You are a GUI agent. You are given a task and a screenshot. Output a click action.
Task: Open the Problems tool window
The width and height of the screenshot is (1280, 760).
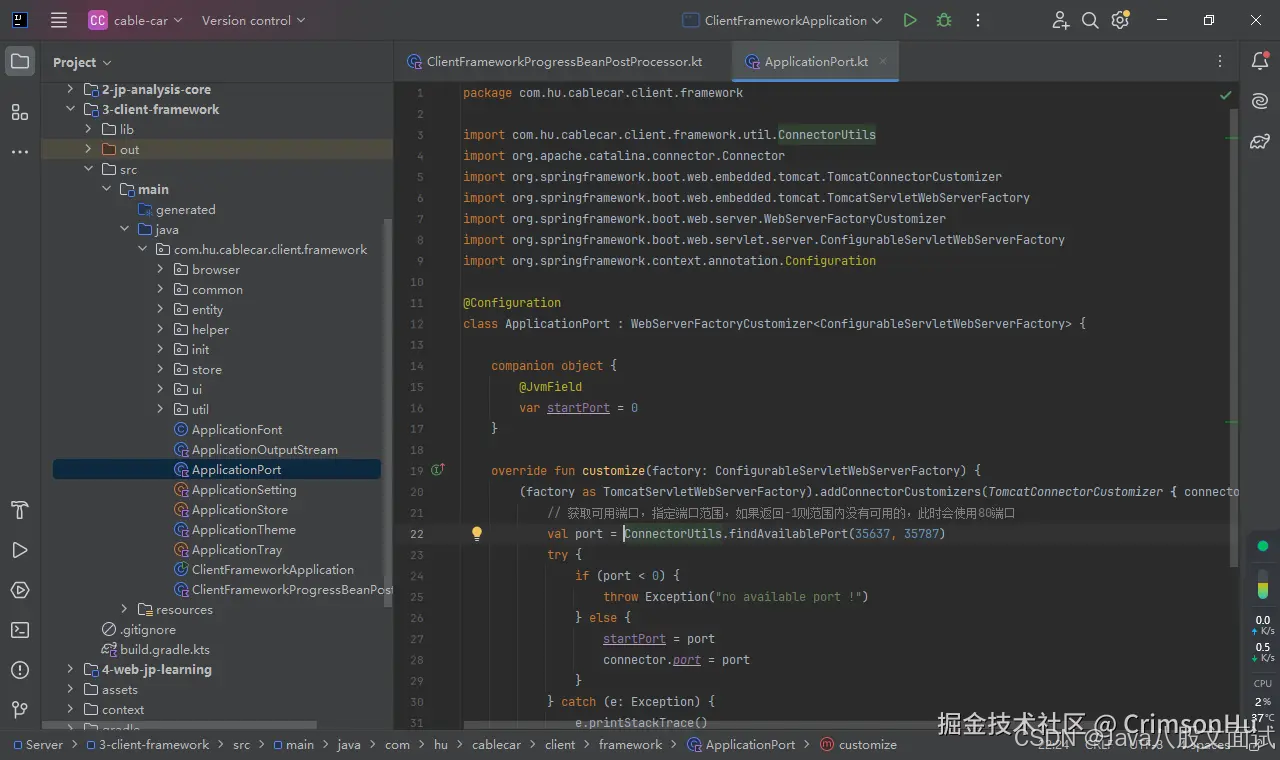pos(20,670)
